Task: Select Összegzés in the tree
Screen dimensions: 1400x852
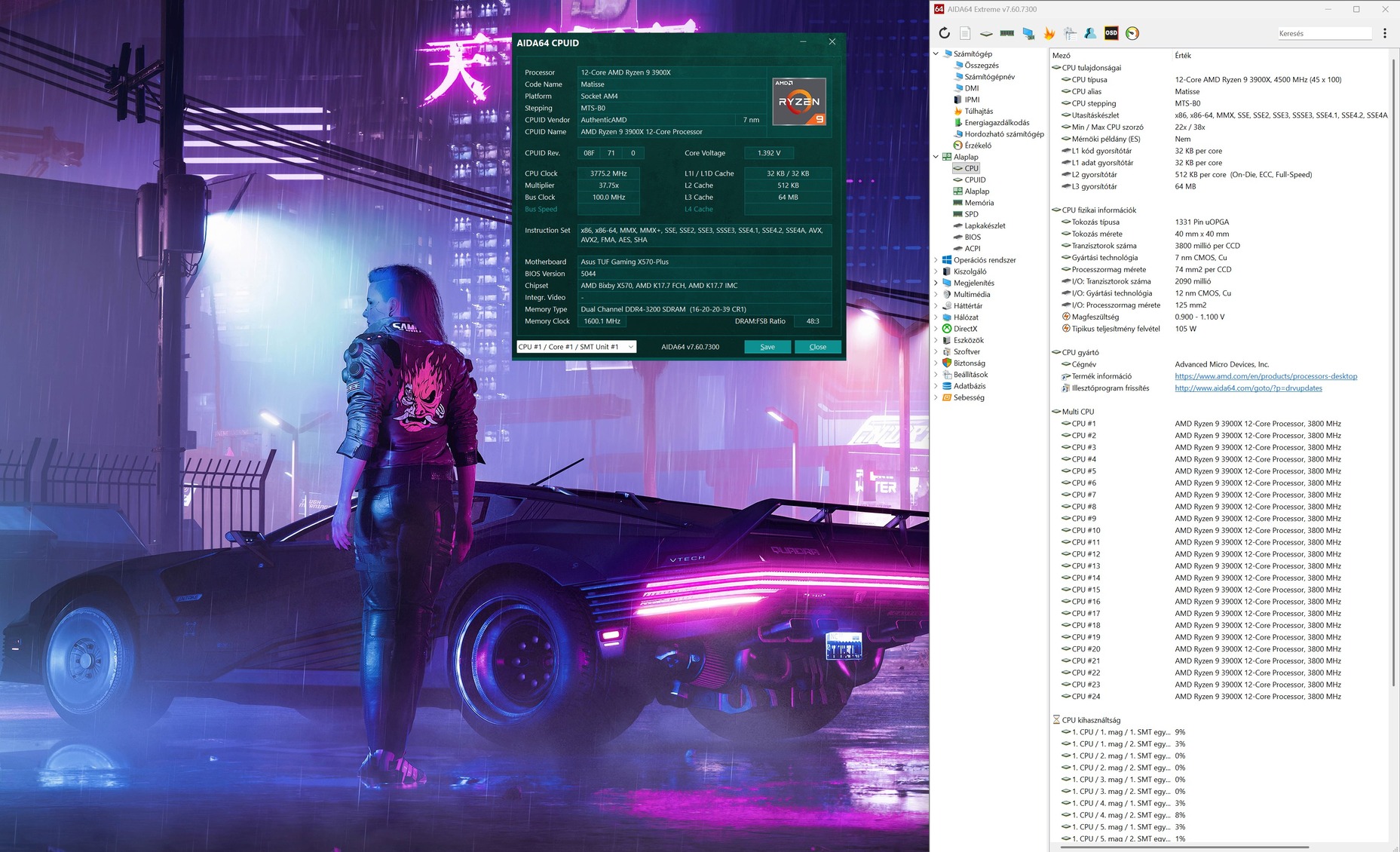Action: click(982, 66)
